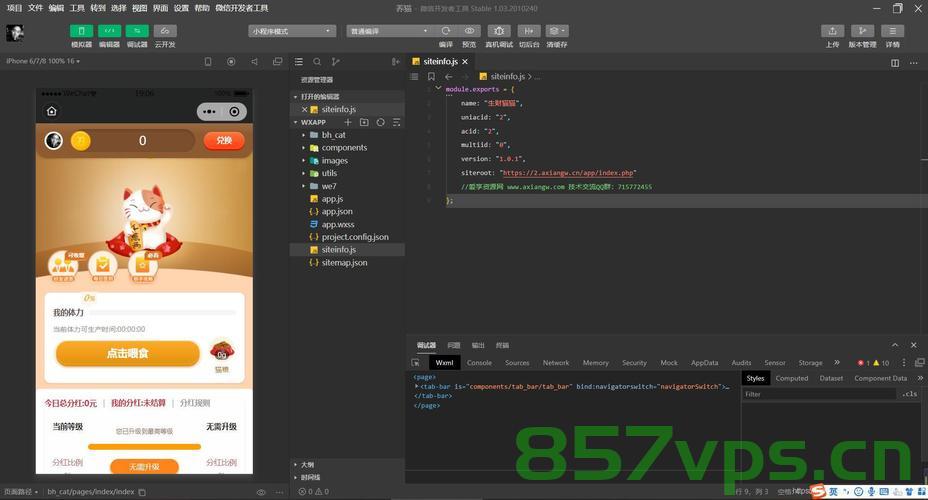This screenshot has height=500, width=928.
Task: Click the 兑换 exchange button in simulator
Action: click(224, 140)
